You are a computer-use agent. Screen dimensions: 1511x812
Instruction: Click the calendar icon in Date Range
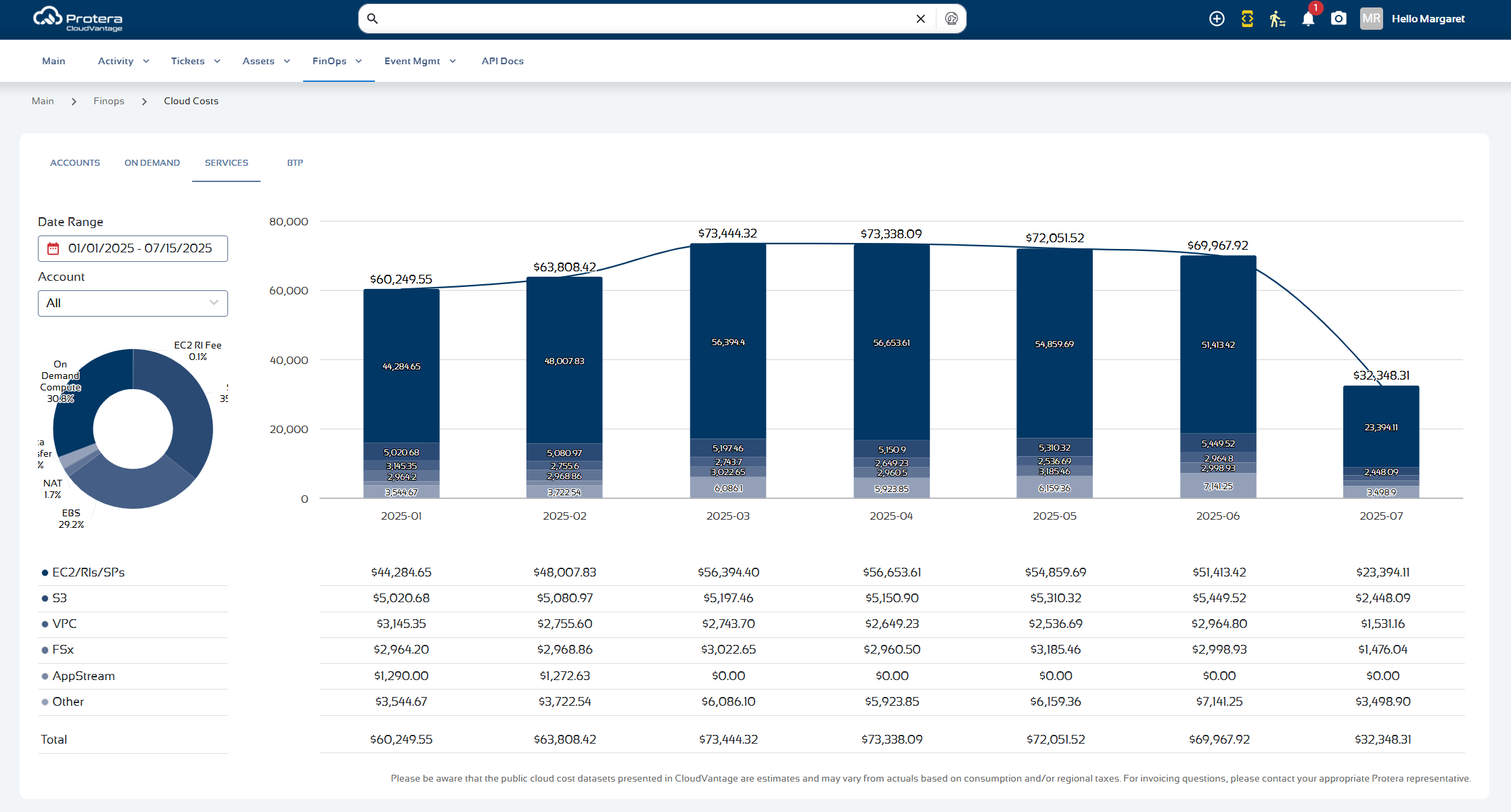(53, 249)
